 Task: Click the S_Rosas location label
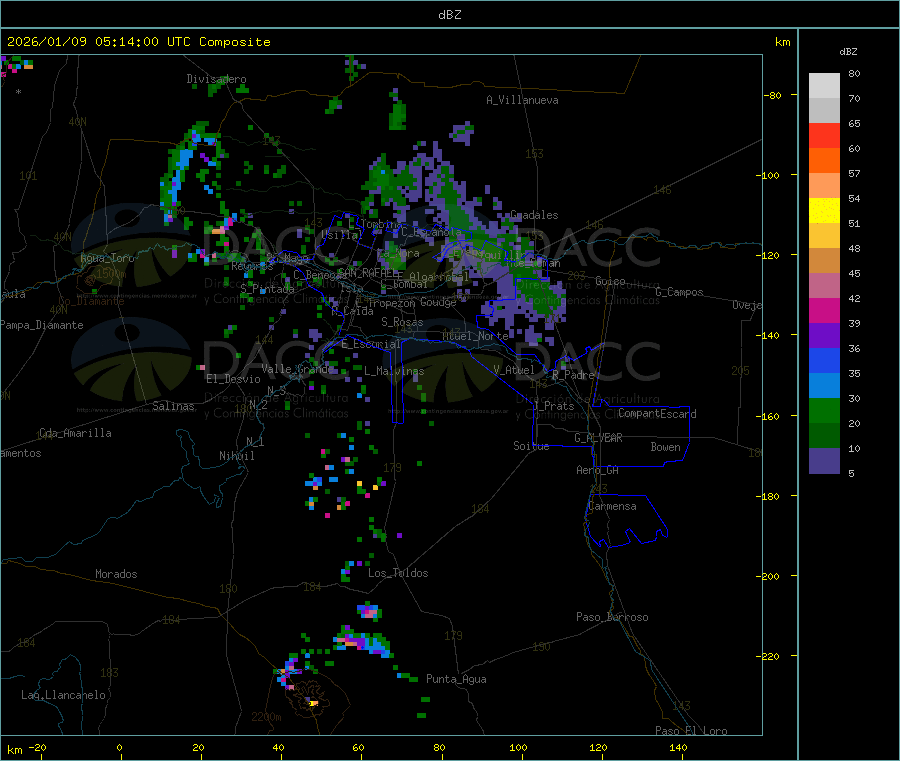pyautogui.click(x=402, y=322)
